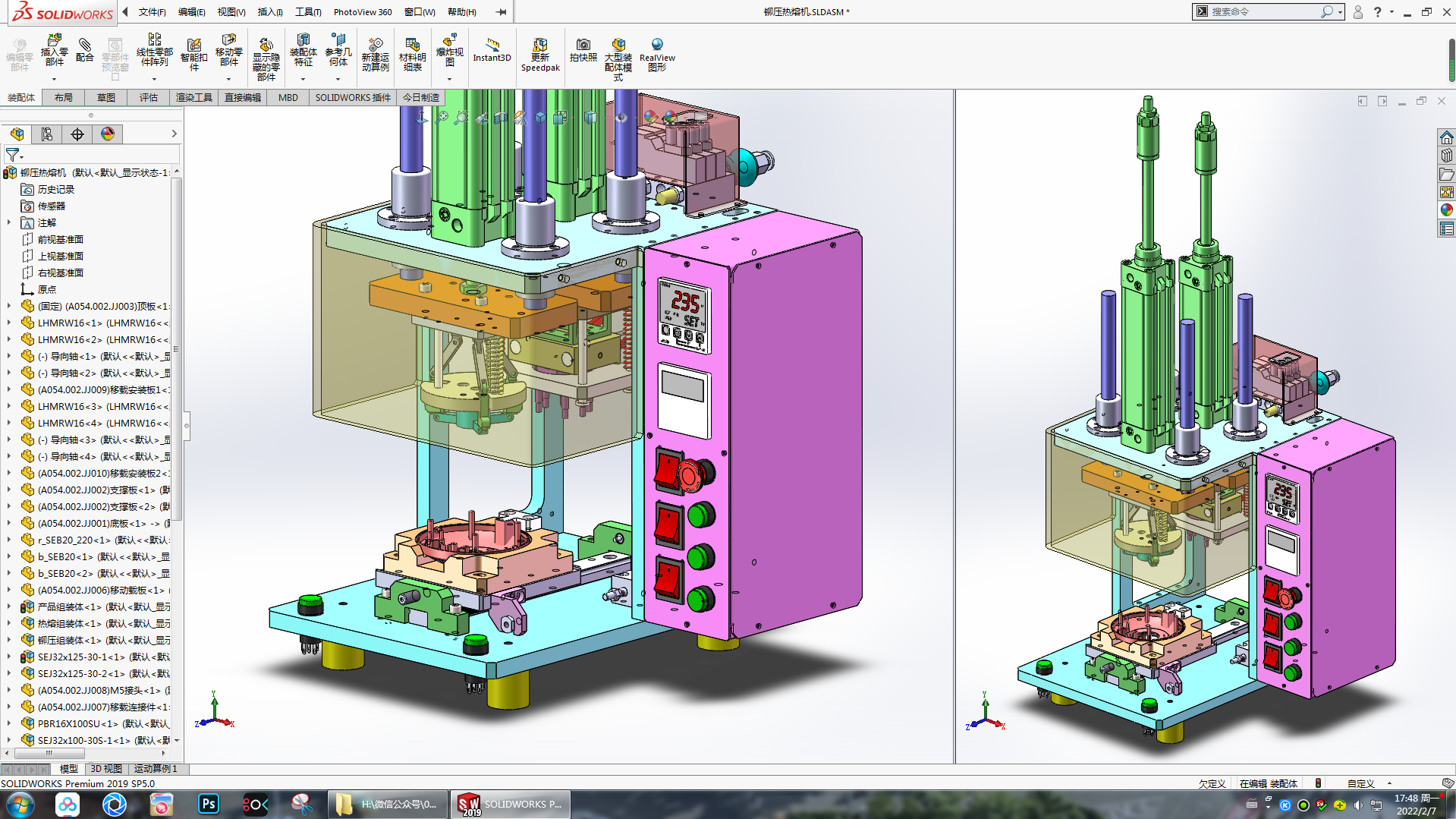Select 前视基准面 in the feature tree
Image resolution: width=1456 pixels, height=819 pixels.
pos(60,239)
